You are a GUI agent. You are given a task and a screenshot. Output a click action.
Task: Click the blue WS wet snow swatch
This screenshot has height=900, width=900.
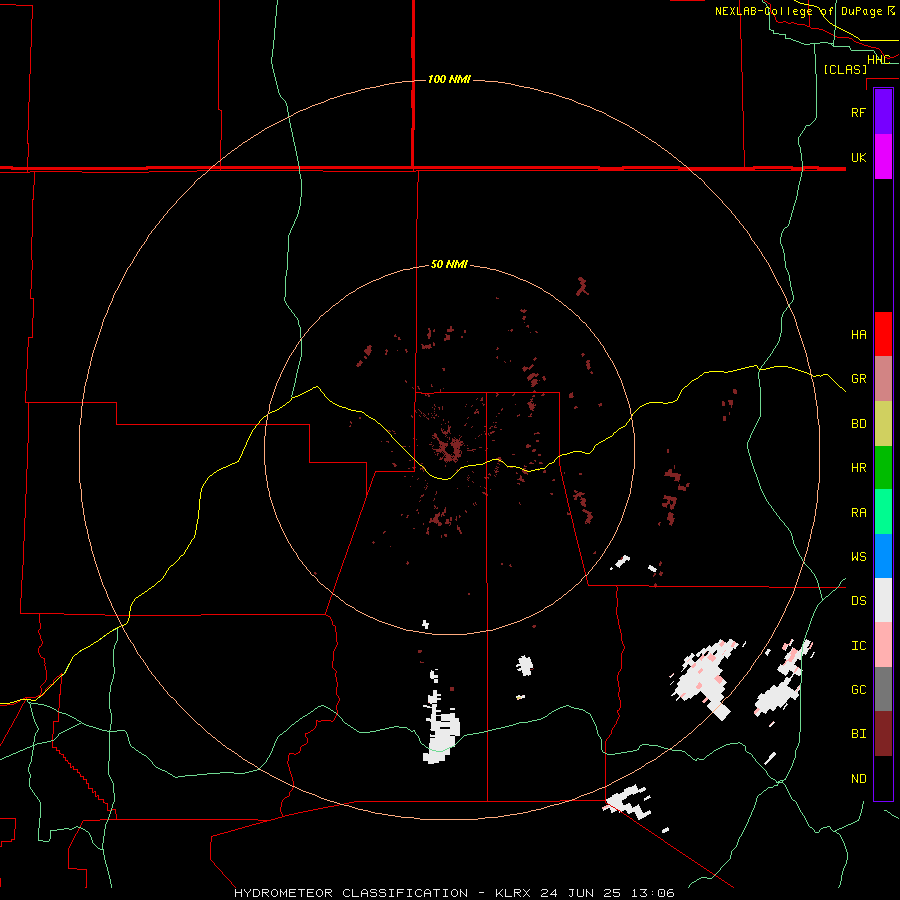click(x=883, y=556)
